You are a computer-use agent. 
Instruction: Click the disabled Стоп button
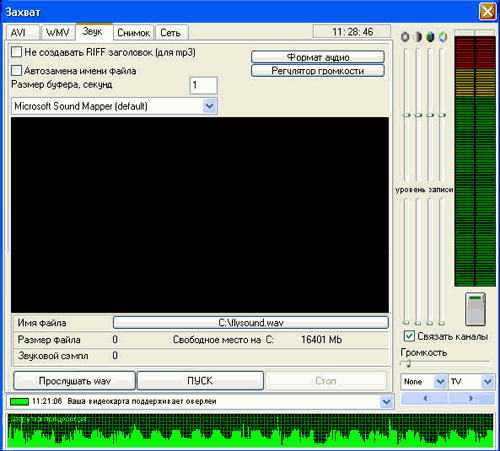pos(326,381)
